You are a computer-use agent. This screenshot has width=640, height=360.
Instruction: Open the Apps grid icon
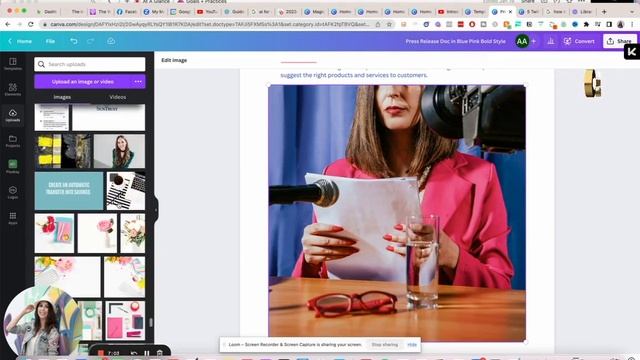(x=13, y=218)
